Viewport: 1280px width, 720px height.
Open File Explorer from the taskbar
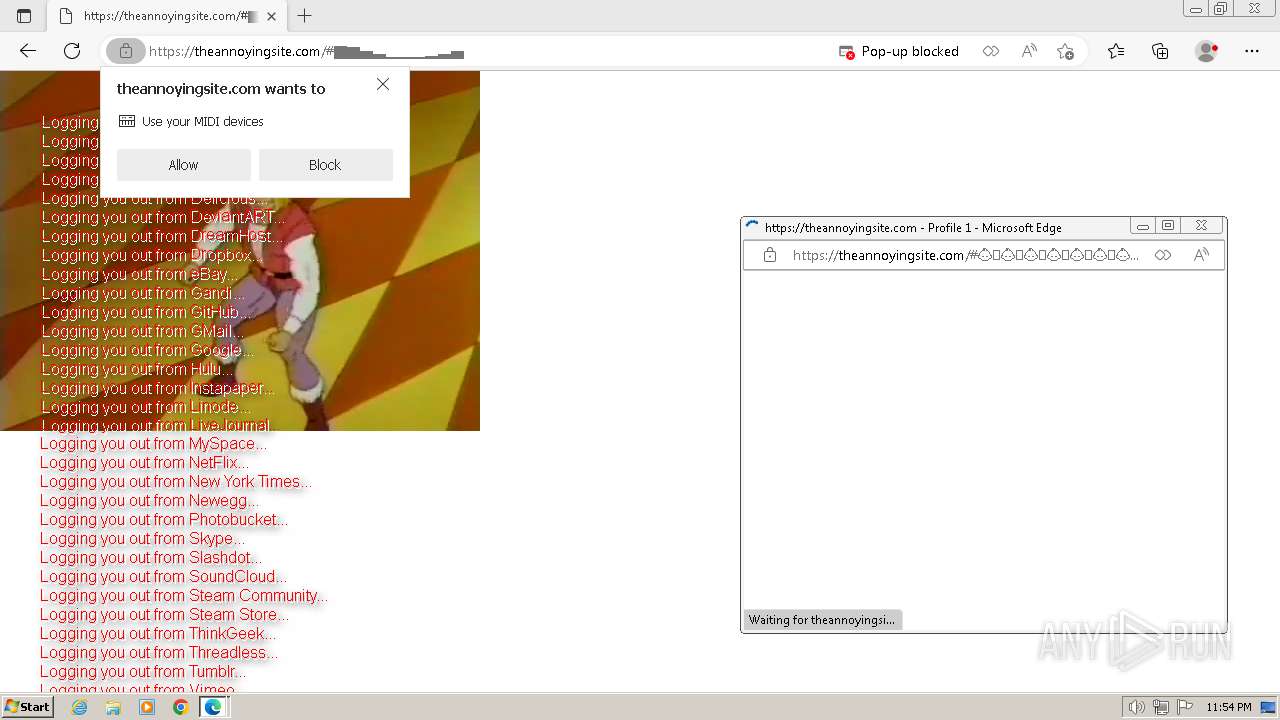coord(113,707)
